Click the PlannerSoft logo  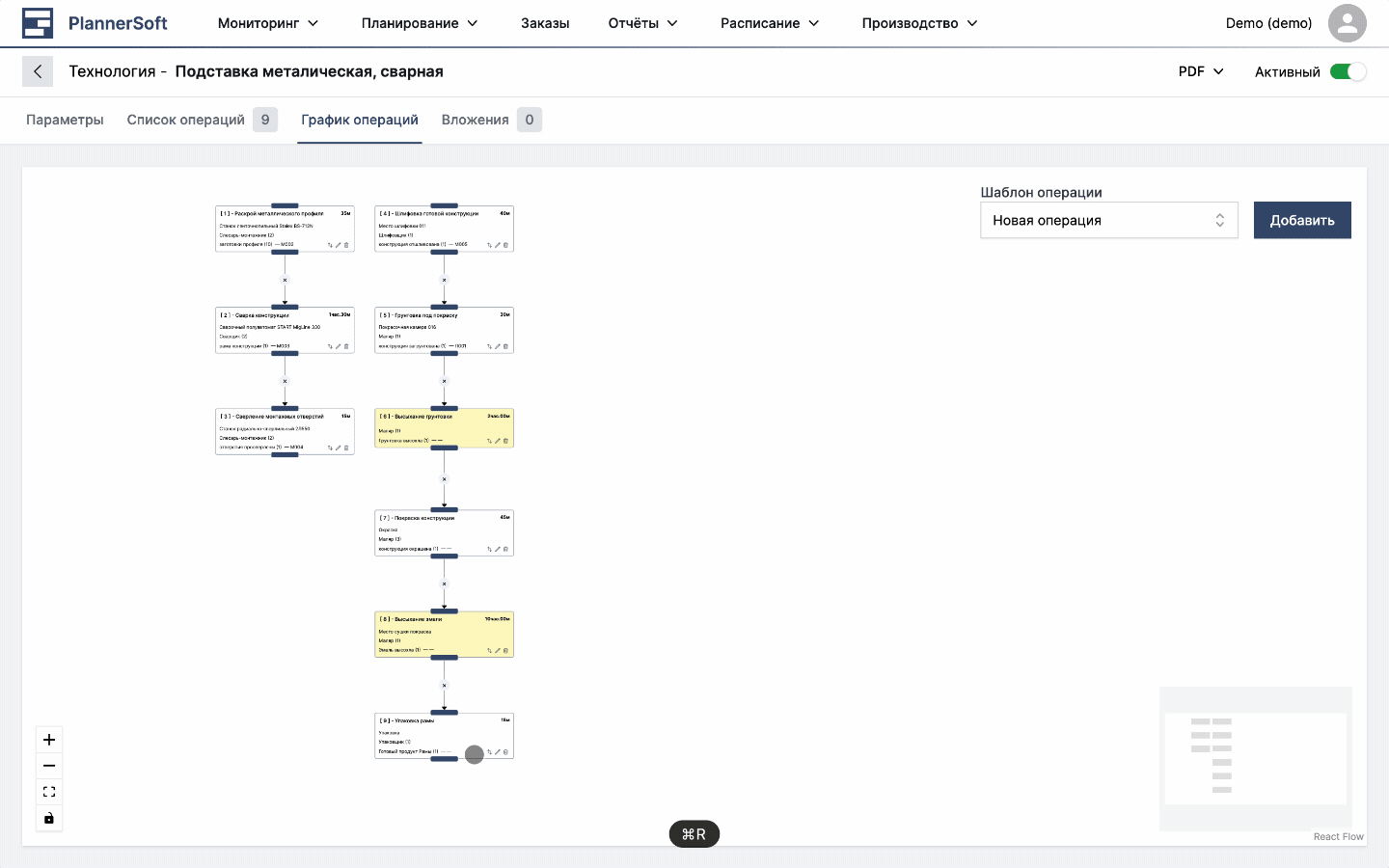point(95,23)
